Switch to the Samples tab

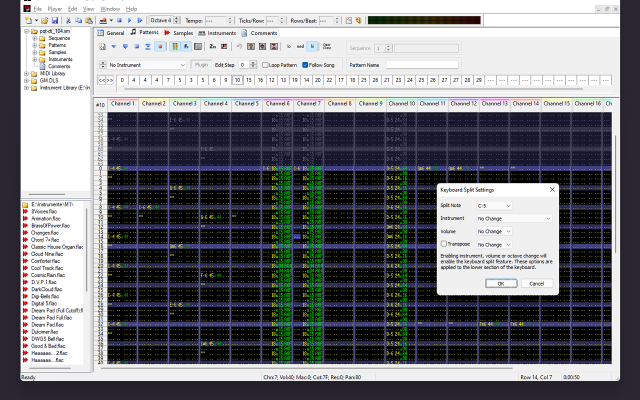point(179,33)
